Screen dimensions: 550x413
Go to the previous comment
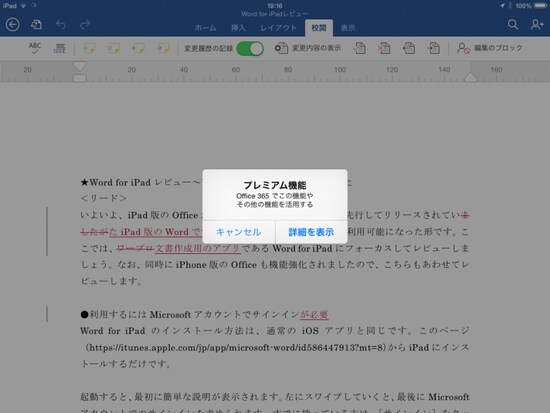click(x=138, y=48)
